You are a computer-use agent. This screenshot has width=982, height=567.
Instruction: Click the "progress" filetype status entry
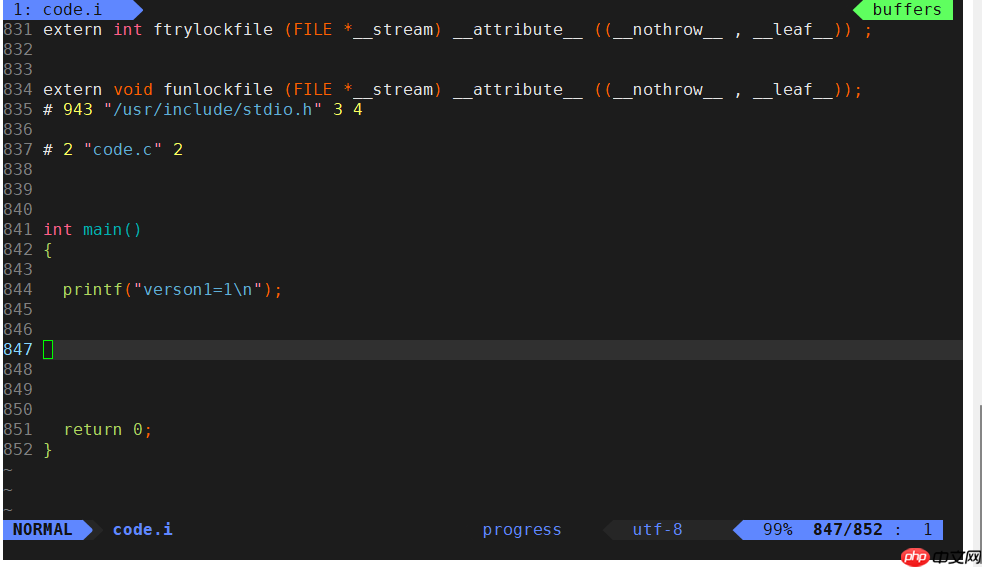click(522, 530)
